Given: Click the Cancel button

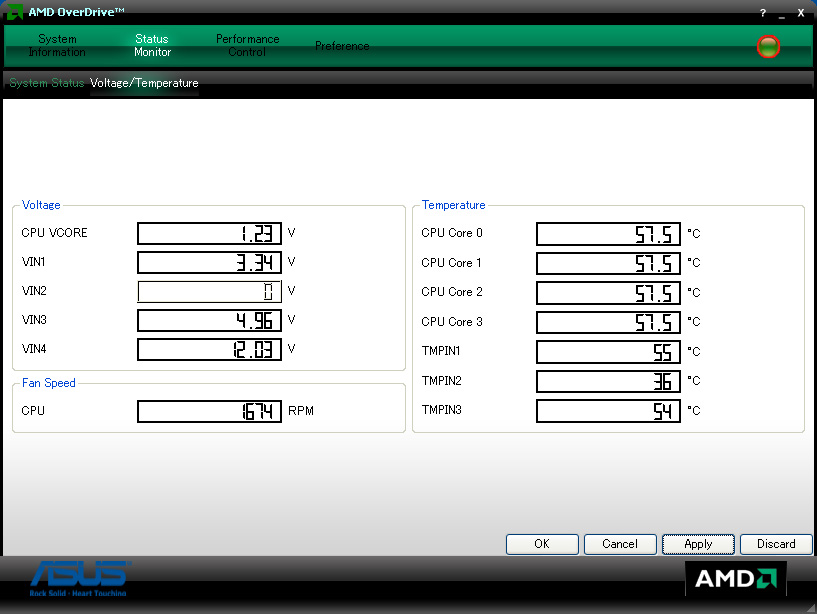Looking at the screenshot, I should (x=620, y=544).
